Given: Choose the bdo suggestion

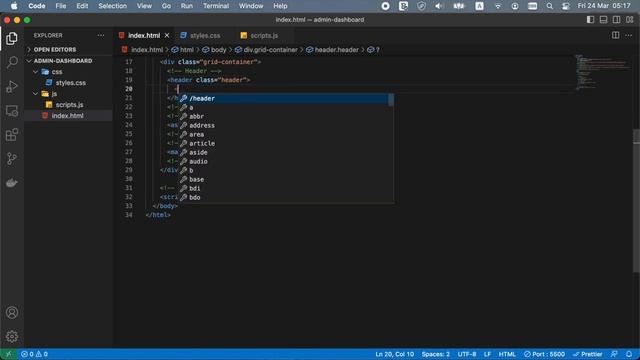Looking at the screenshot, I should click(x=285, y=197).
